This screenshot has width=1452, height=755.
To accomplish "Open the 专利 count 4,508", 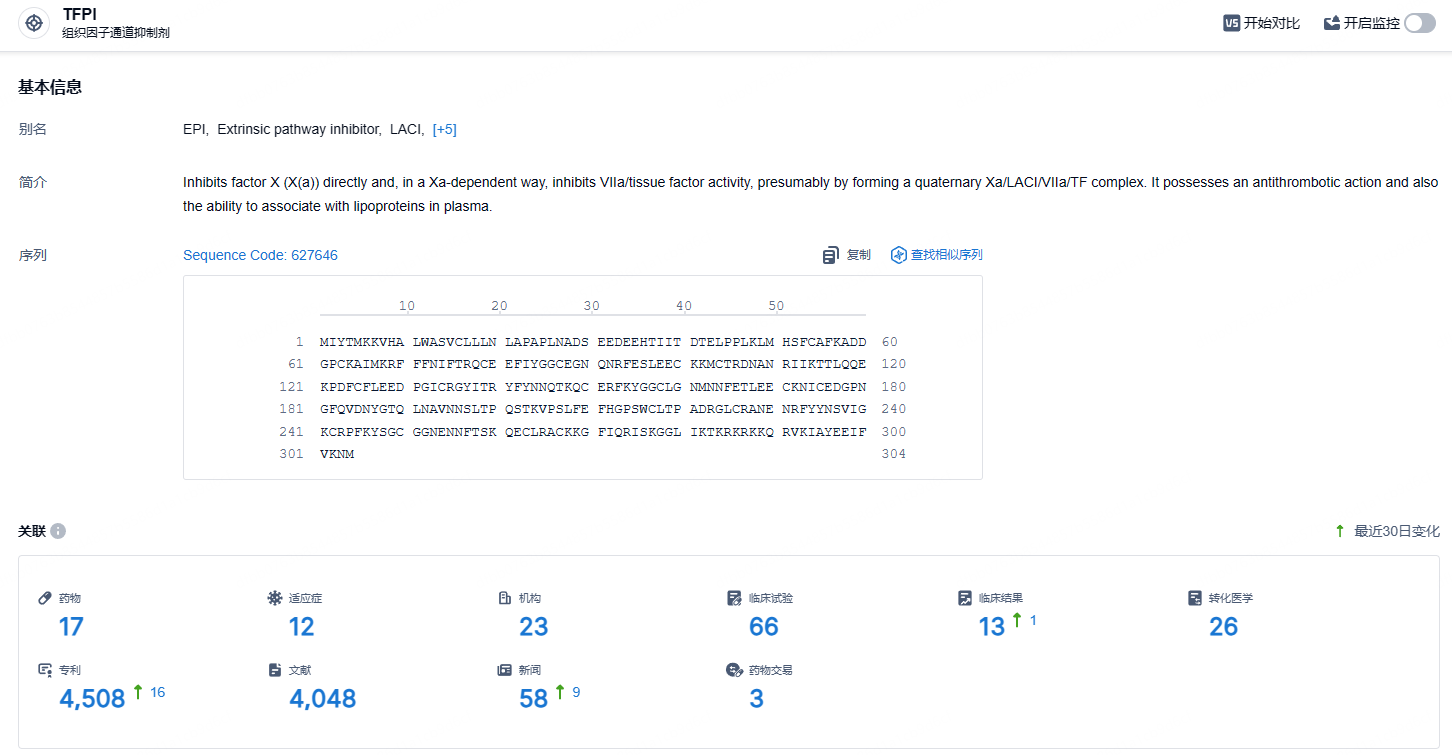I will tap(92, 699).
